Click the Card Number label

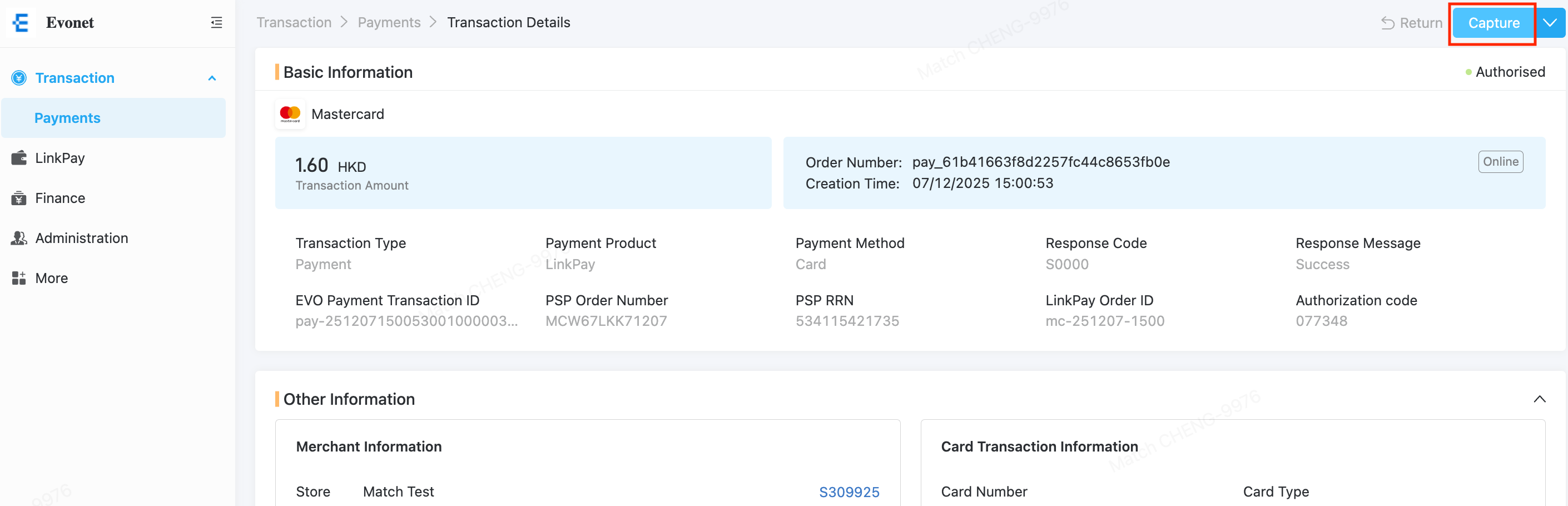point(984,492)
